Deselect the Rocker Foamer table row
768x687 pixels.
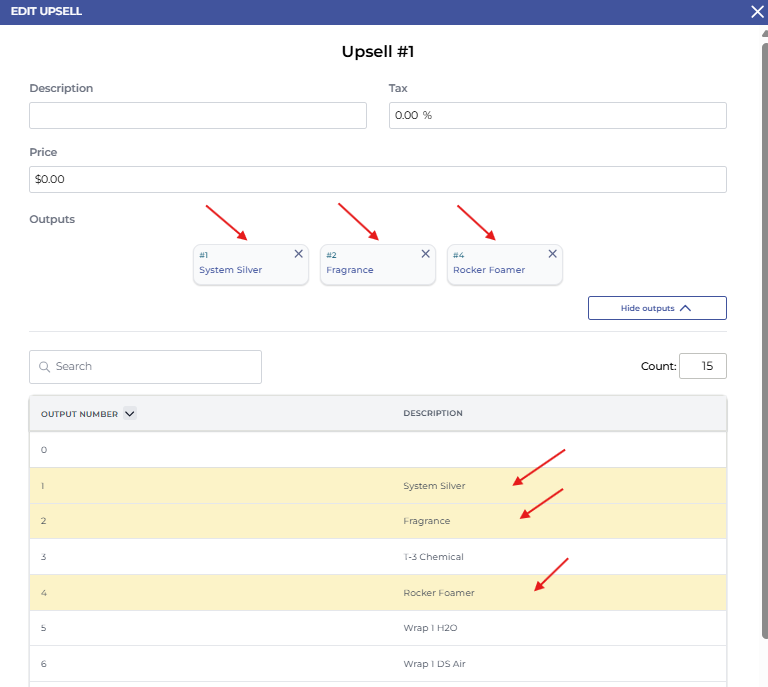pos(378,593)
